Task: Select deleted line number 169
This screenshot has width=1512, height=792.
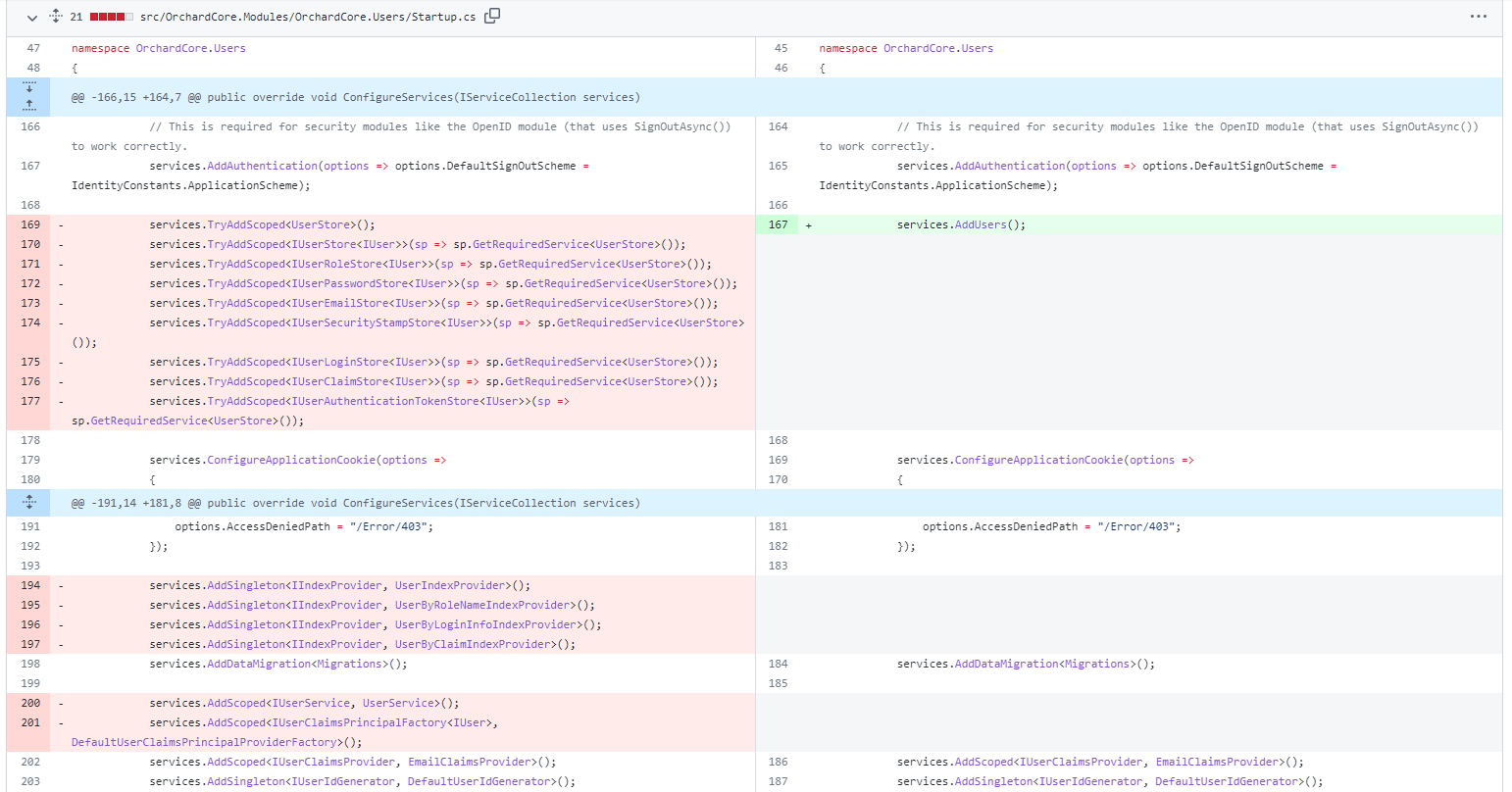Action: point(29,224)
